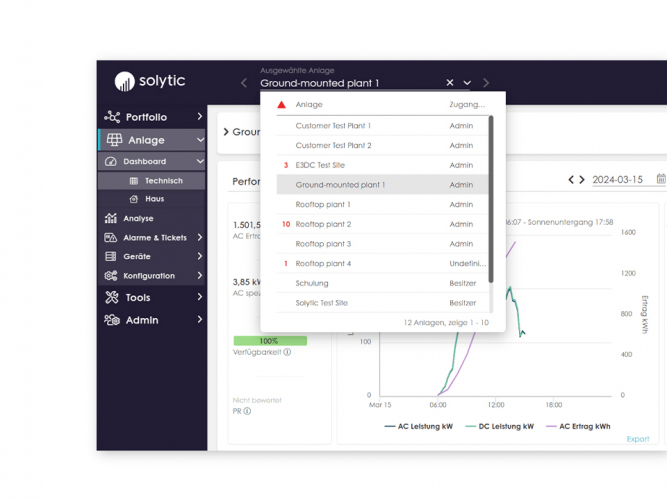Click the 2024-03-15 date field
Screen dimensions: 667x500
618,180
